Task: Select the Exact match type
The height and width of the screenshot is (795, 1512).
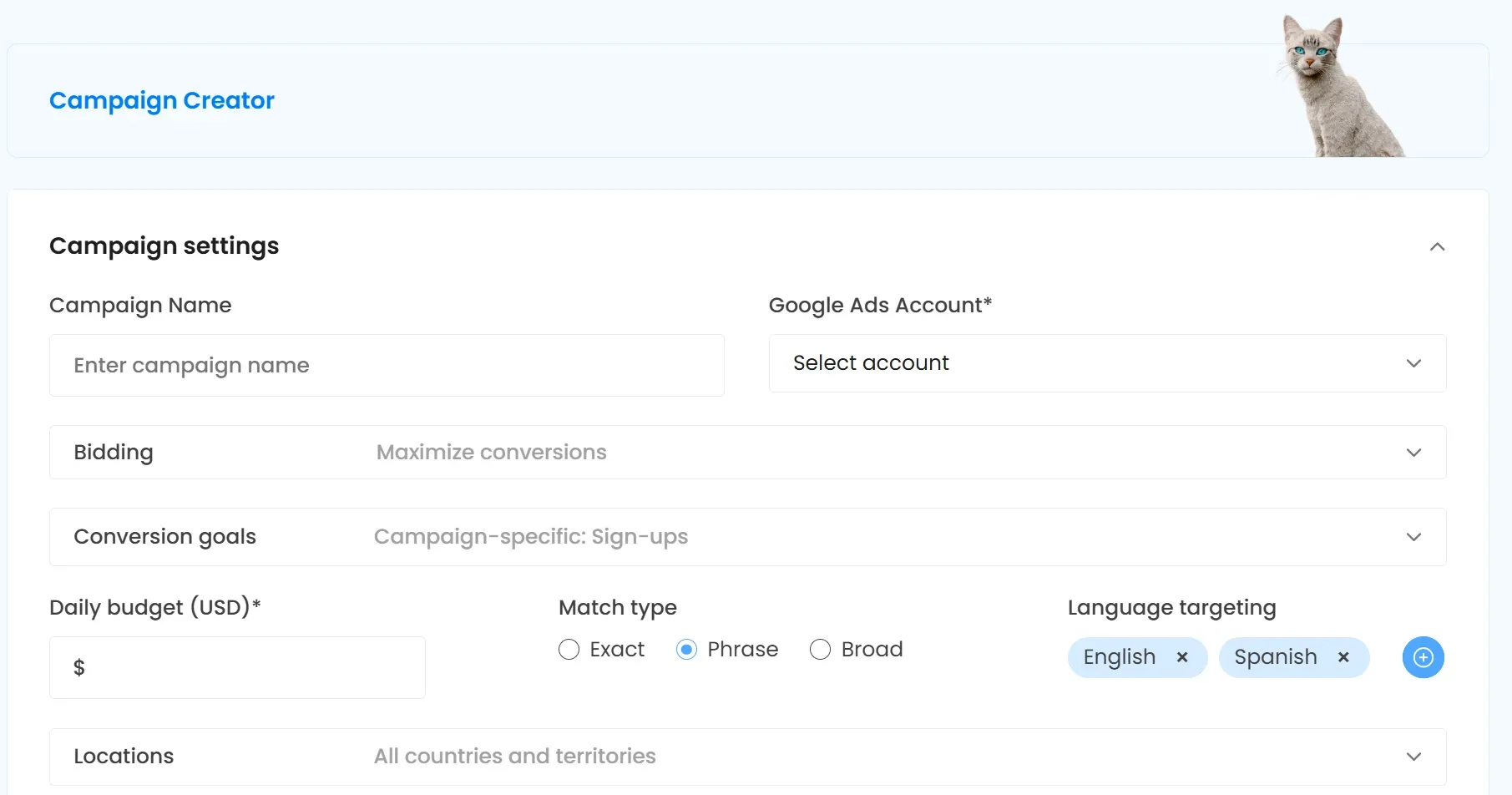Action: 569,649
